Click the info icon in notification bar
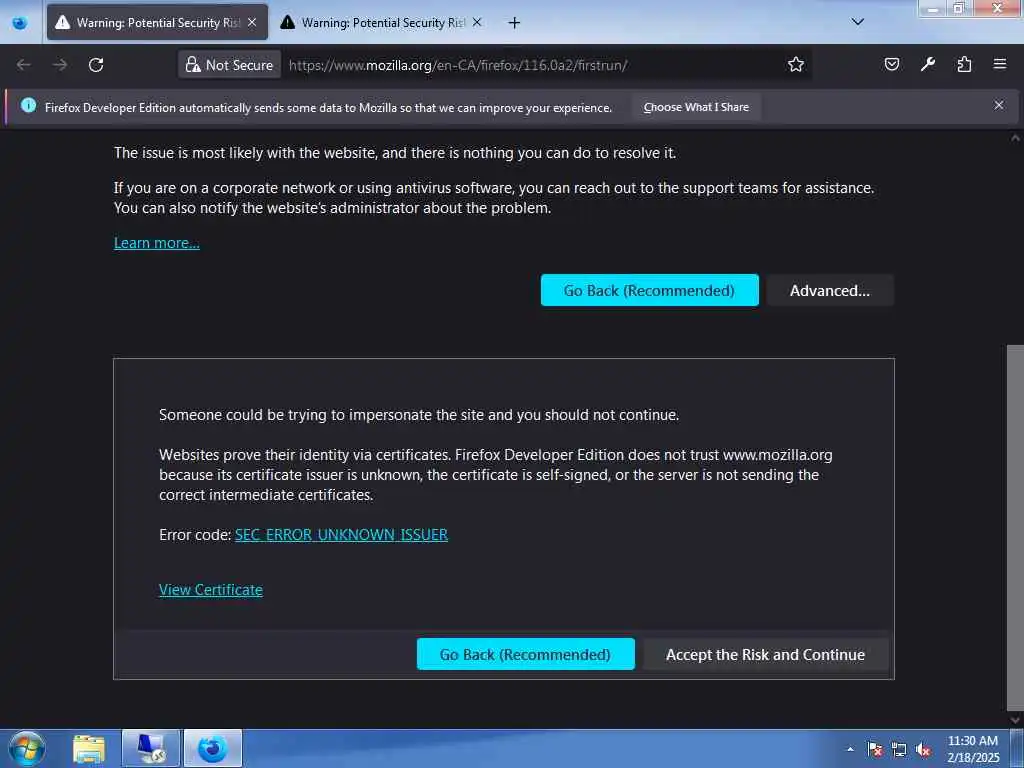 (28, 105)
